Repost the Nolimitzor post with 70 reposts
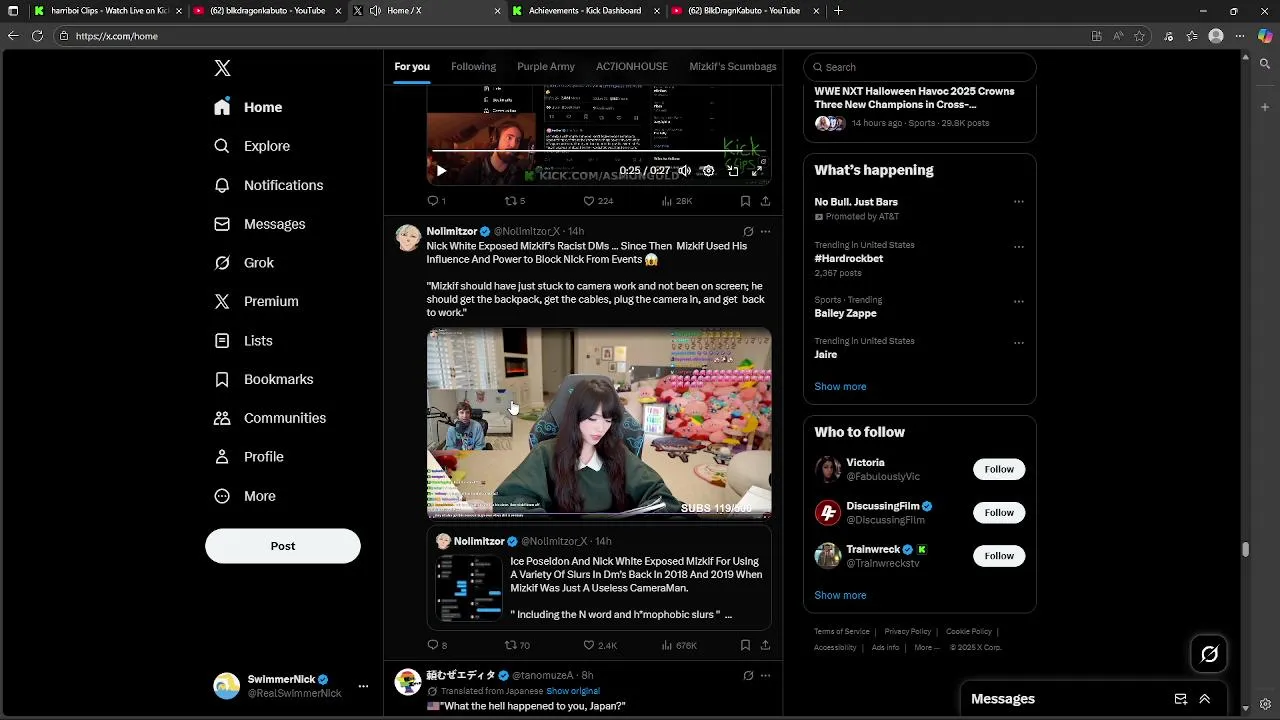This screenshot has width=1280, height=720. click(517, 646)
